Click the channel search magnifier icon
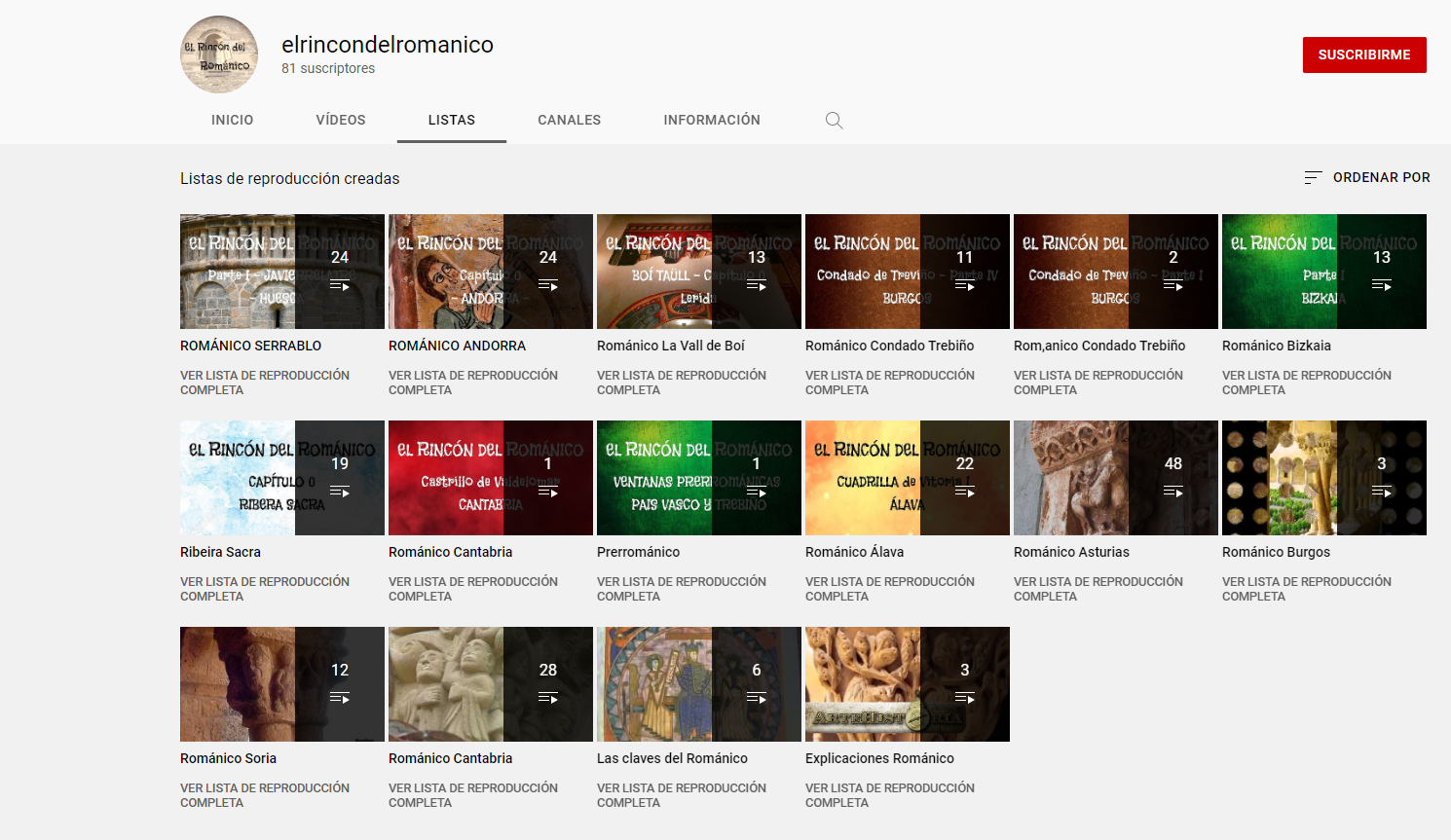The height and width of the screenshot is (840, 1451). [x=834, y=121]
